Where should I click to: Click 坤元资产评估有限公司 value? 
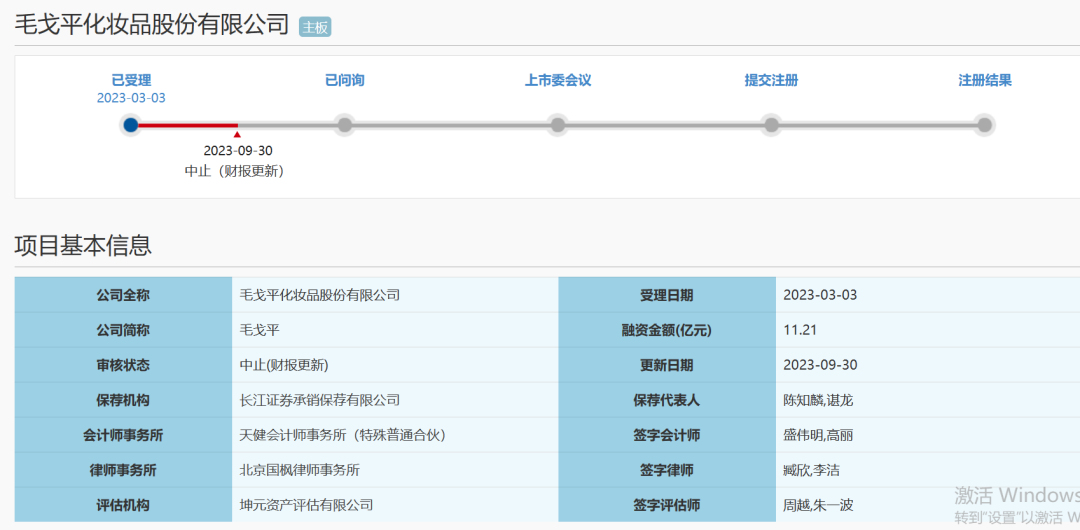(306, 505)
